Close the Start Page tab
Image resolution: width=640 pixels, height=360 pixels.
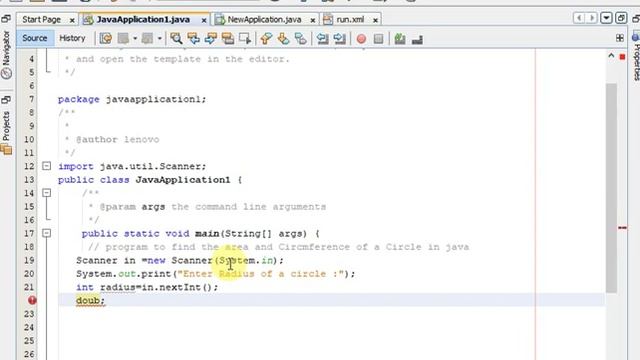(72, 20)
